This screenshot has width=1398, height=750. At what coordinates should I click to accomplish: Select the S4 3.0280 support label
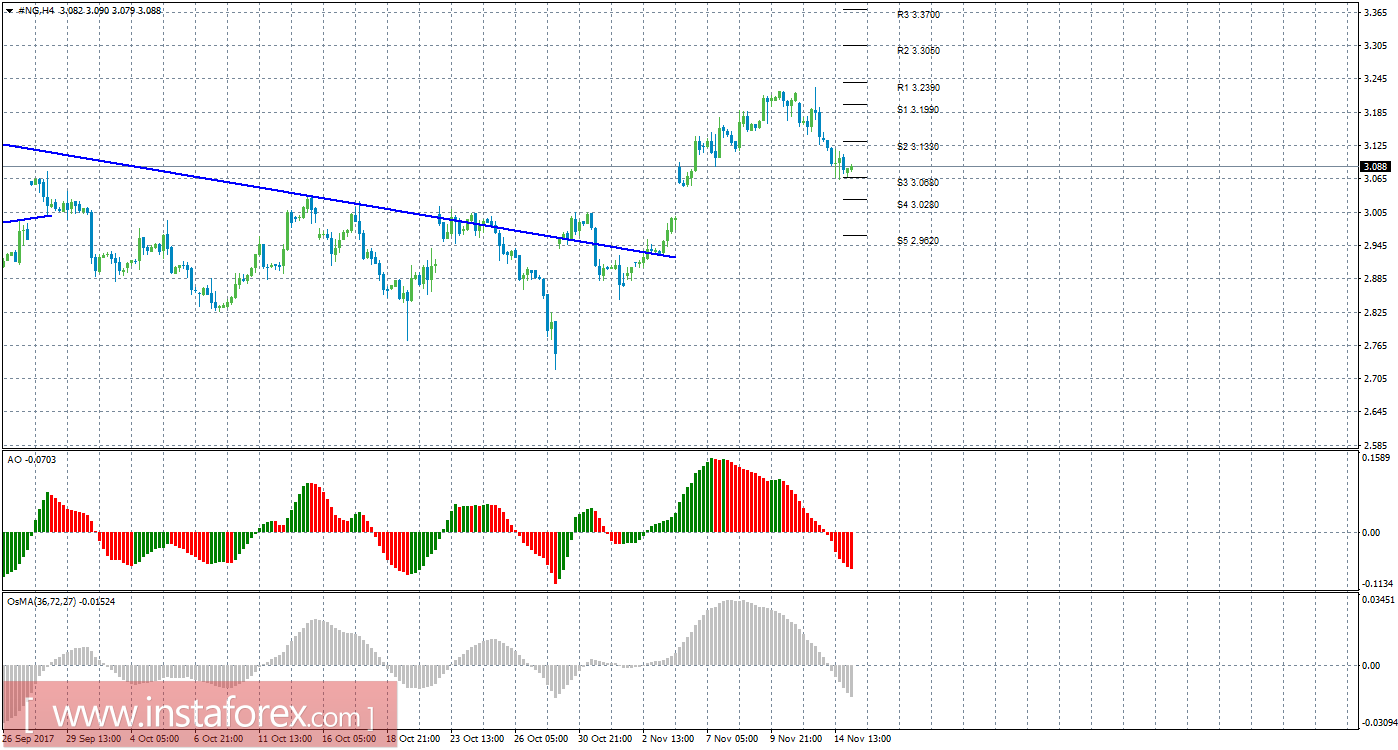pyautogui.click(x=918, y=205)
